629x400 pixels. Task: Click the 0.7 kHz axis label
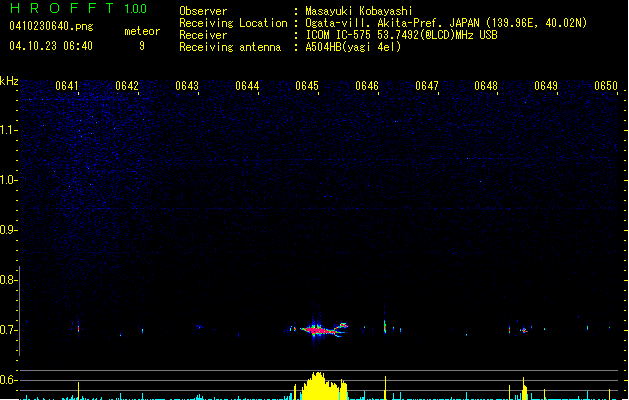coord(8,330)
